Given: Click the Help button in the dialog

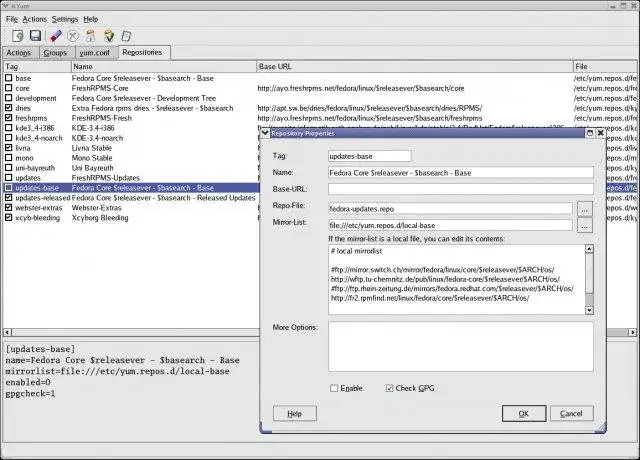Looking at the screenshot, I should click(294, 413).
